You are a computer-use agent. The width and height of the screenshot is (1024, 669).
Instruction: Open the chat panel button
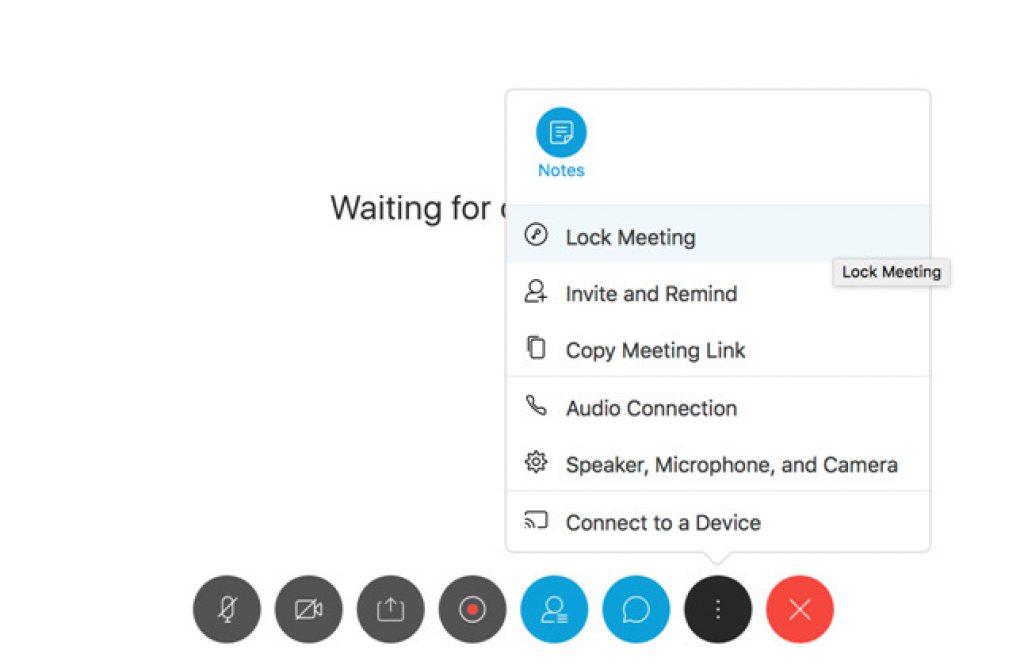click(636, 609)
